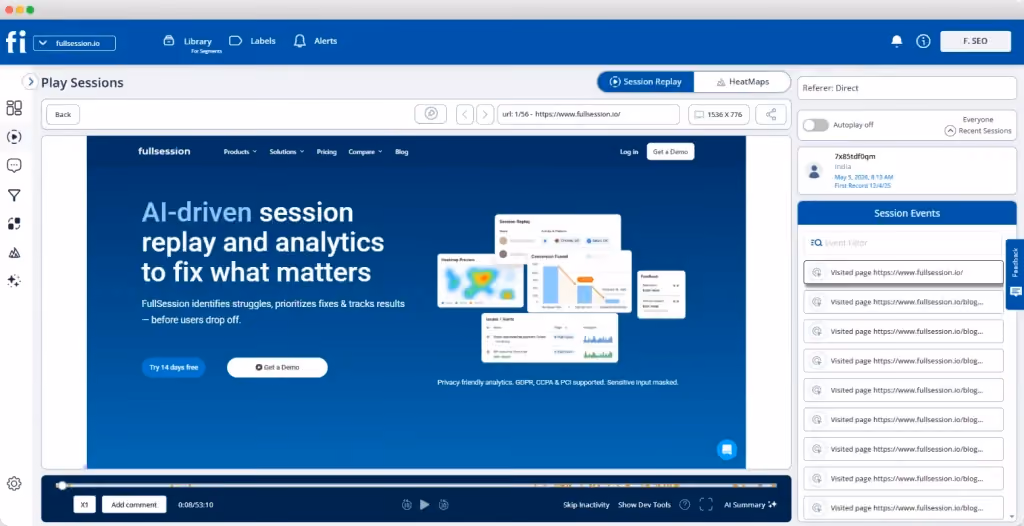
Task: Click the share icon button
Action: point(771,114)
